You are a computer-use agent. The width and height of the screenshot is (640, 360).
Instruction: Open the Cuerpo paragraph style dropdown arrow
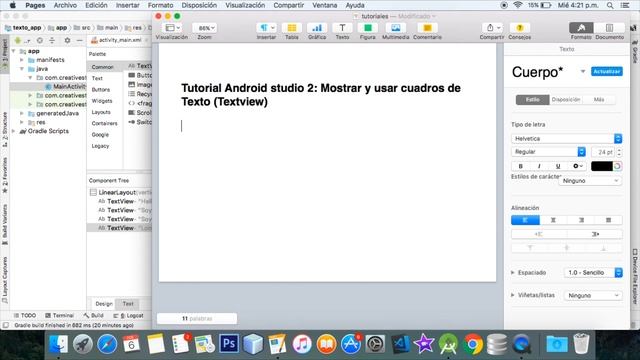click(583, 72)
